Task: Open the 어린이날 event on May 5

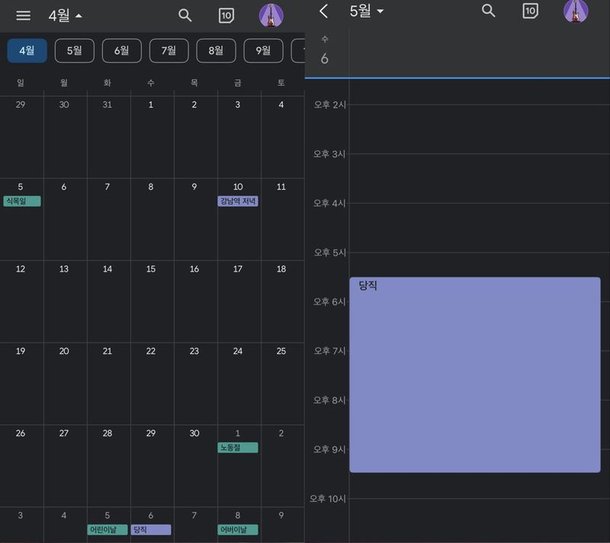Action: pos(107,529)
